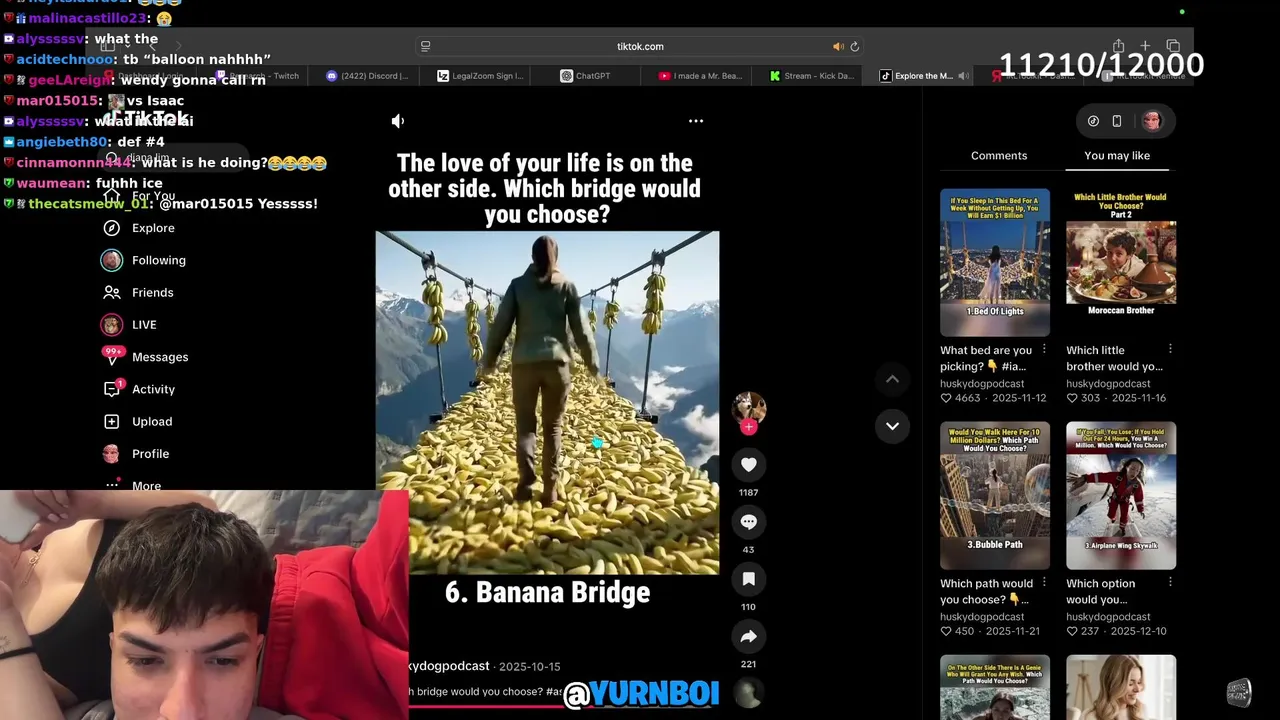Open options for 'What bed are you picking' card

pos(1044,350)
